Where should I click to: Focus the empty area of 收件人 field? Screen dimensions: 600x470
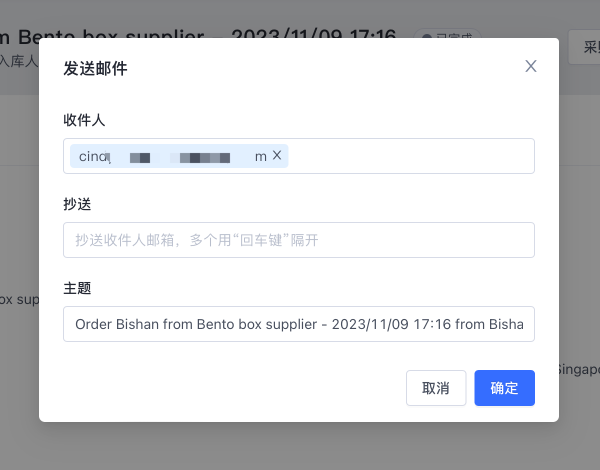point(411,156)
